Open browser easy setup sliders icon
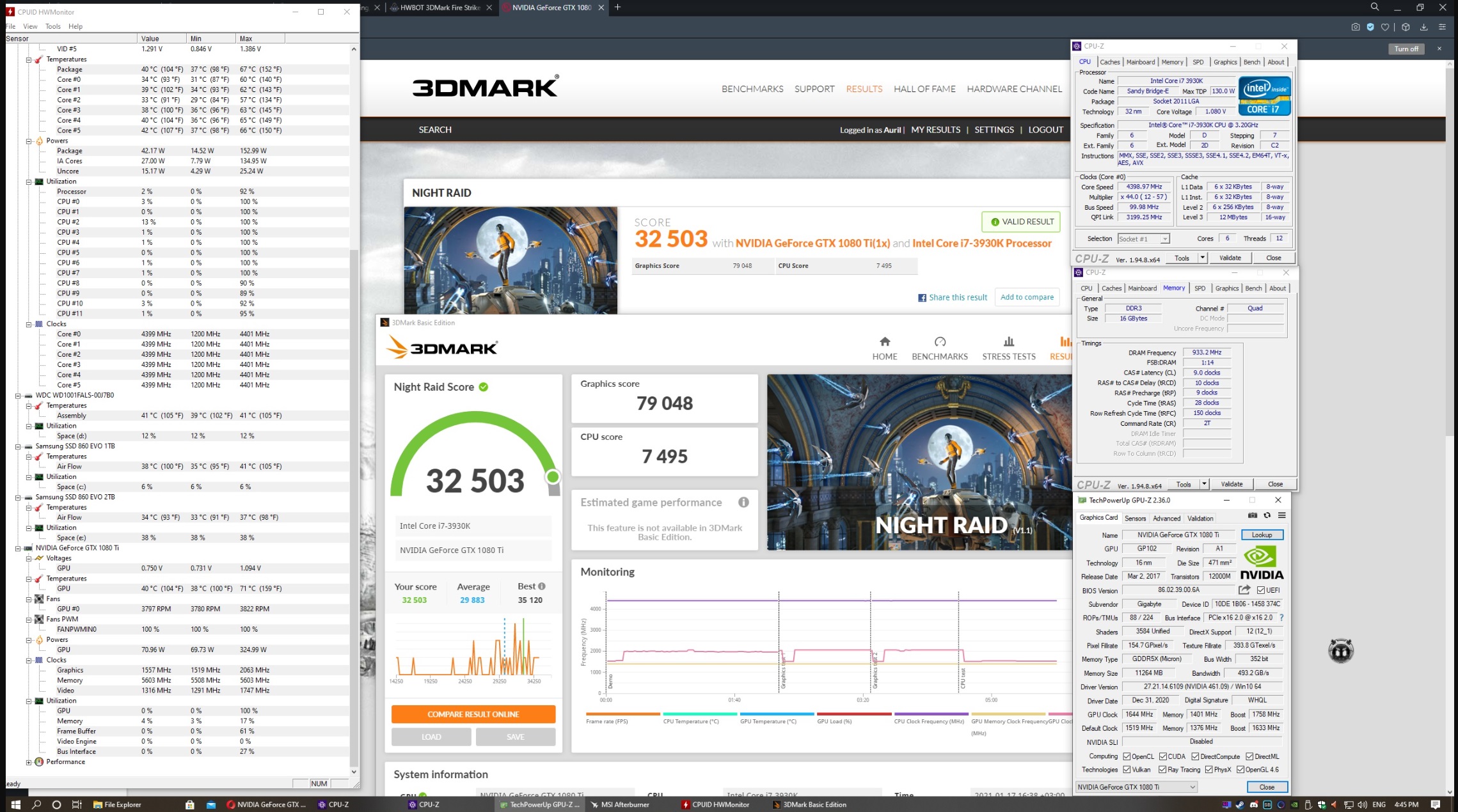The height and width of the screenshot is (812, 1458). (x=1442, y=27)
